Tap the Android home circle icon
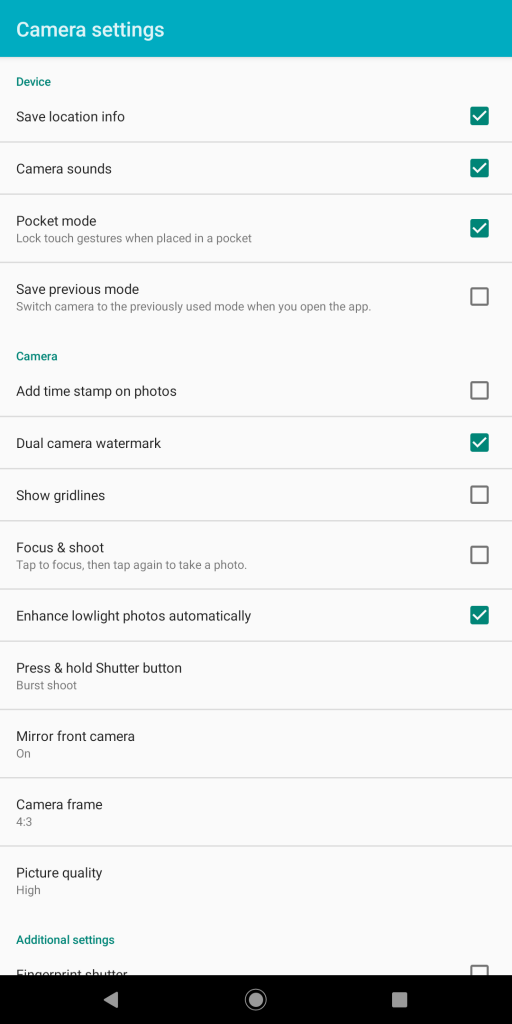Screen dimensions: 512x1024 (x=255, y=999)
